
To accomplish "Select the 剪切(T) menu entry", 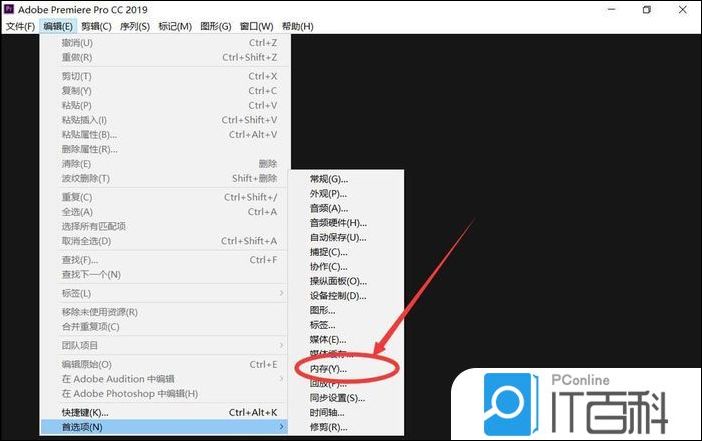I will (164, 77).
